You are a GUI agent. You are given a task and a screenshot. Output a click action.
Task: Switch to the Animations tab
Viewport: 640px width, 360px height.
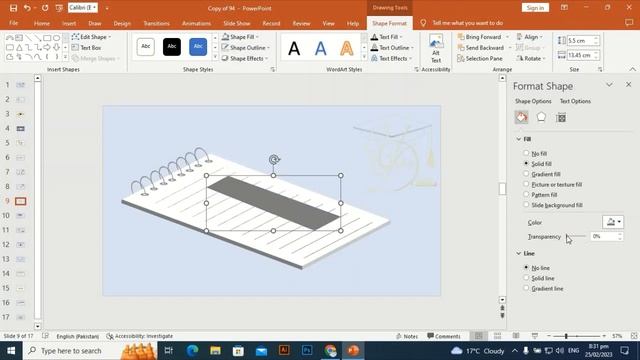point(196,23)
